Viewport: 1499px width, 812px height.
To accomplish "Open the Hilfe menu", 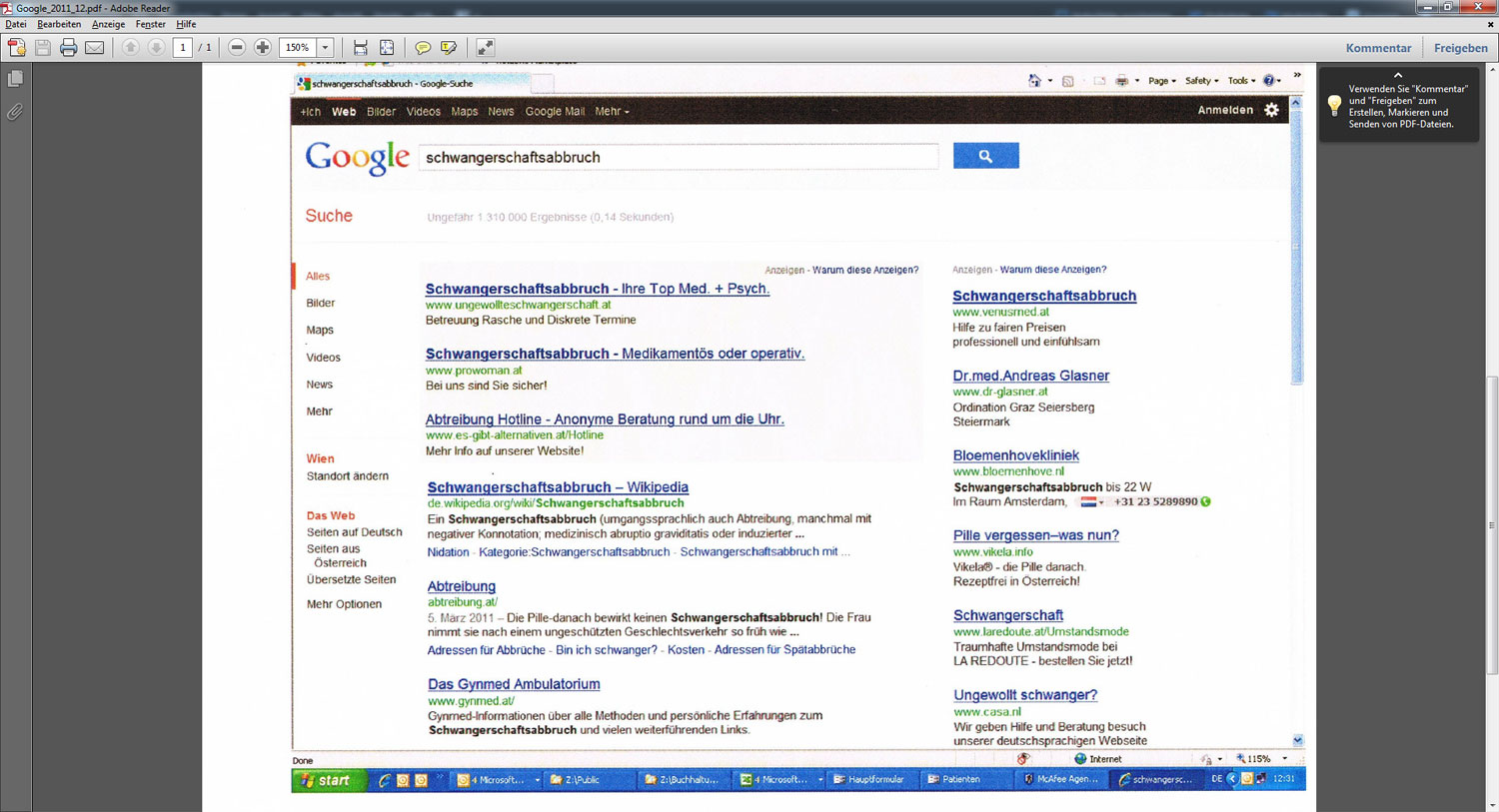I will pos(186,24).
